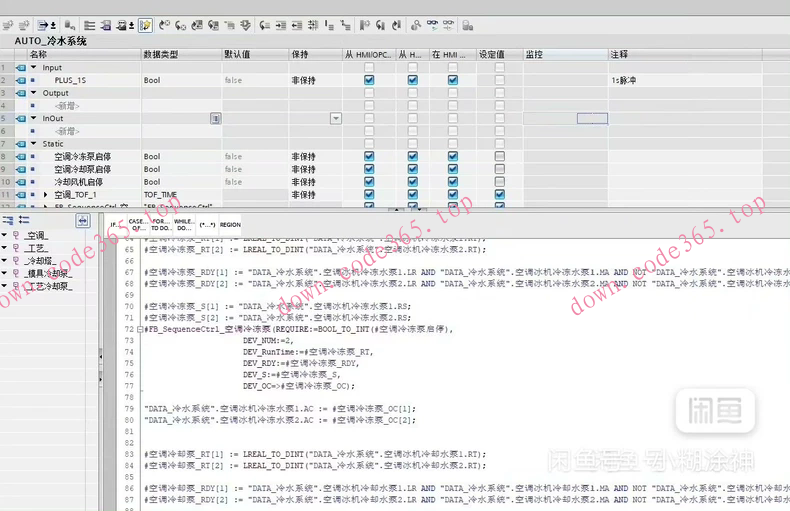Select the _工艺冷却泵_ region in the tree
The image size is (790, 511).
click(x=48, y=286)
